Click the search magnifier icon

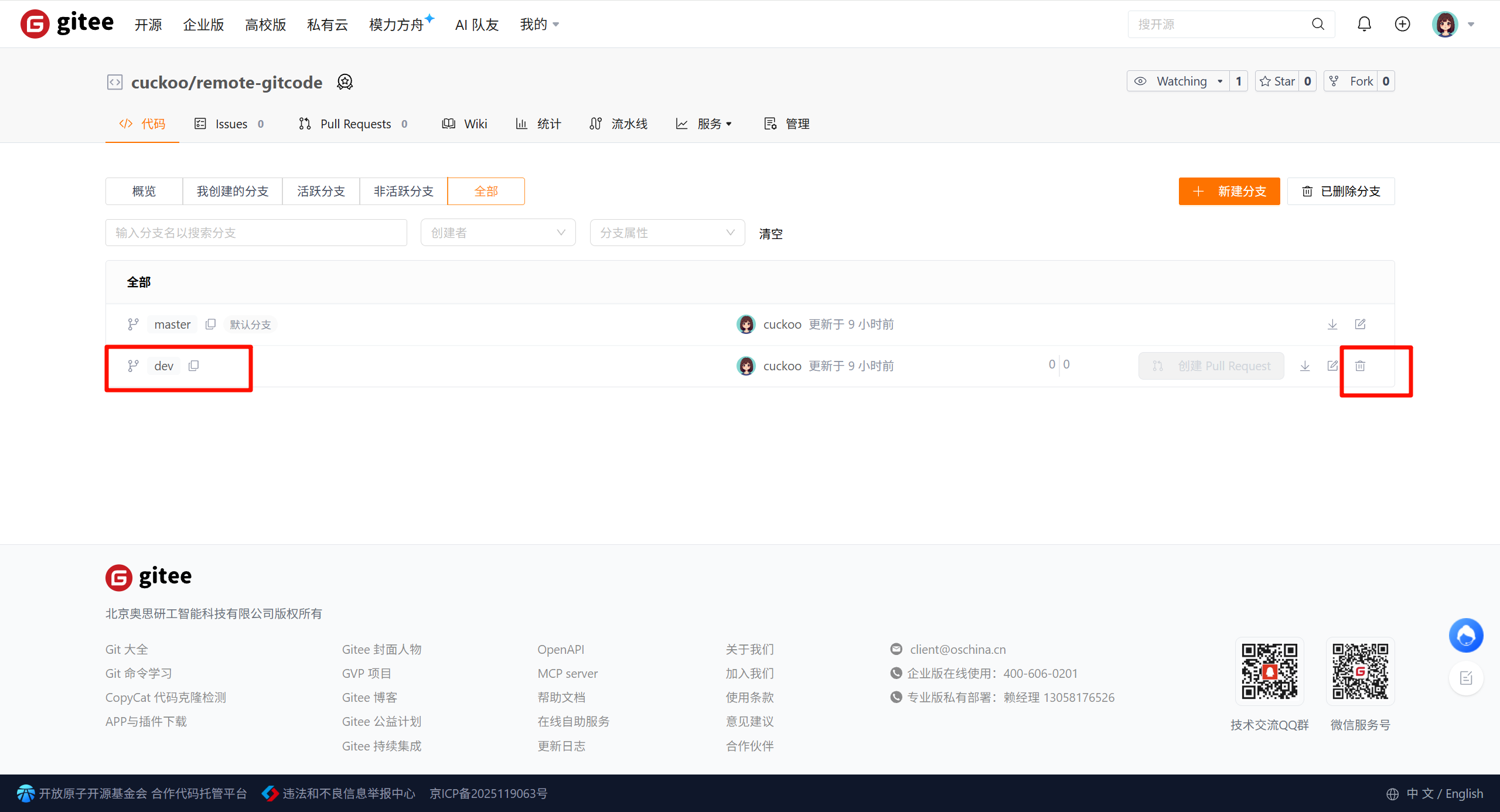click(x=1318, y=24)
